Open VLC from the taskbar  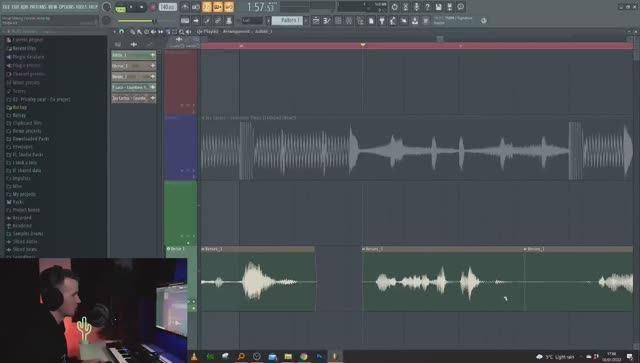[194, 356]
